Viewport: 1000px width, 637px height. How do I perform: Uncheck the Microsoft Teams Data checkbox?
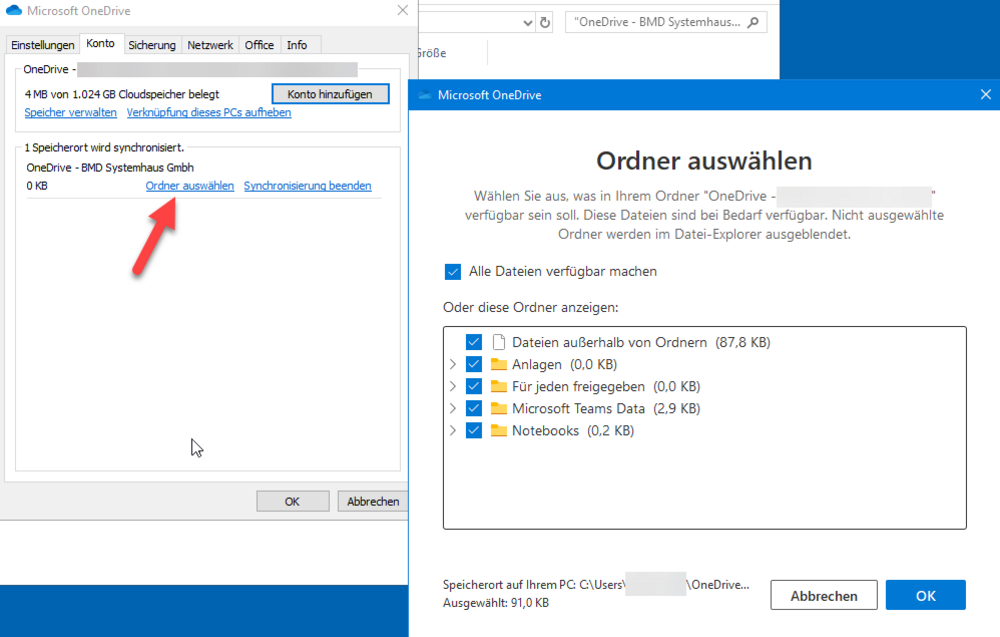tap(474, 409)
